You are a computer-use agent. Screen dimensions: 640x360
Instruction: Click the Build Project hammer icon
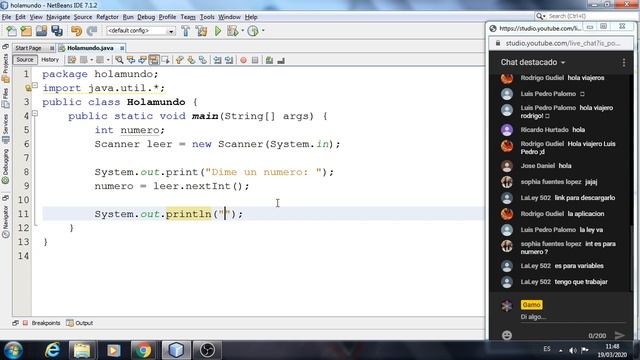click(186, 31)
